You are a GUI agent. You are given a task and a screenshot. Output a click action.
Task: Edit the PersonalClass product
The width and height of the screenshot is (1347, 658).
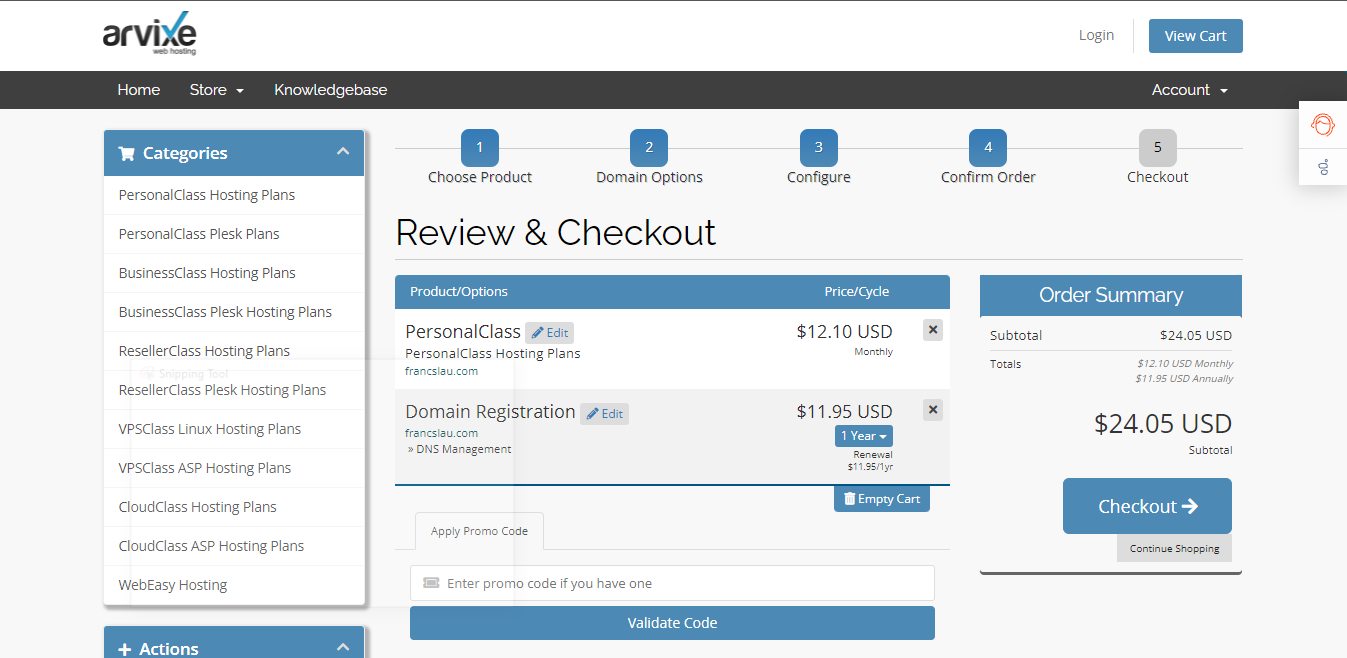coord(550,333)
